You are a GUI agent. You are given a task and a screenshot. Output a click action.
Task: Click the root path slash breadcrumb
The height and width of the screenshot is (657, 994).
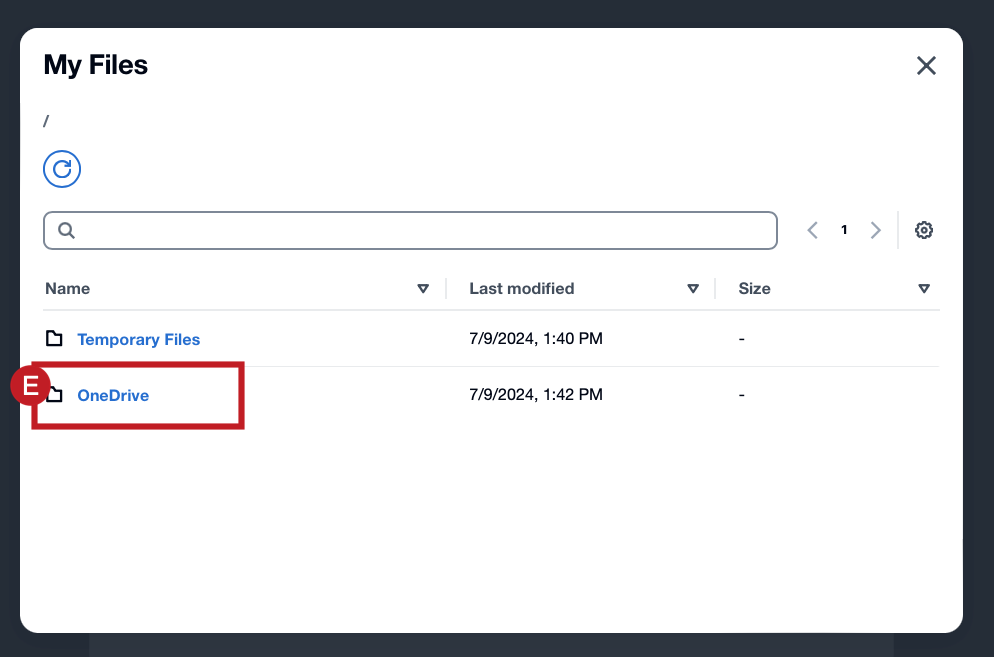click(46, 120)
